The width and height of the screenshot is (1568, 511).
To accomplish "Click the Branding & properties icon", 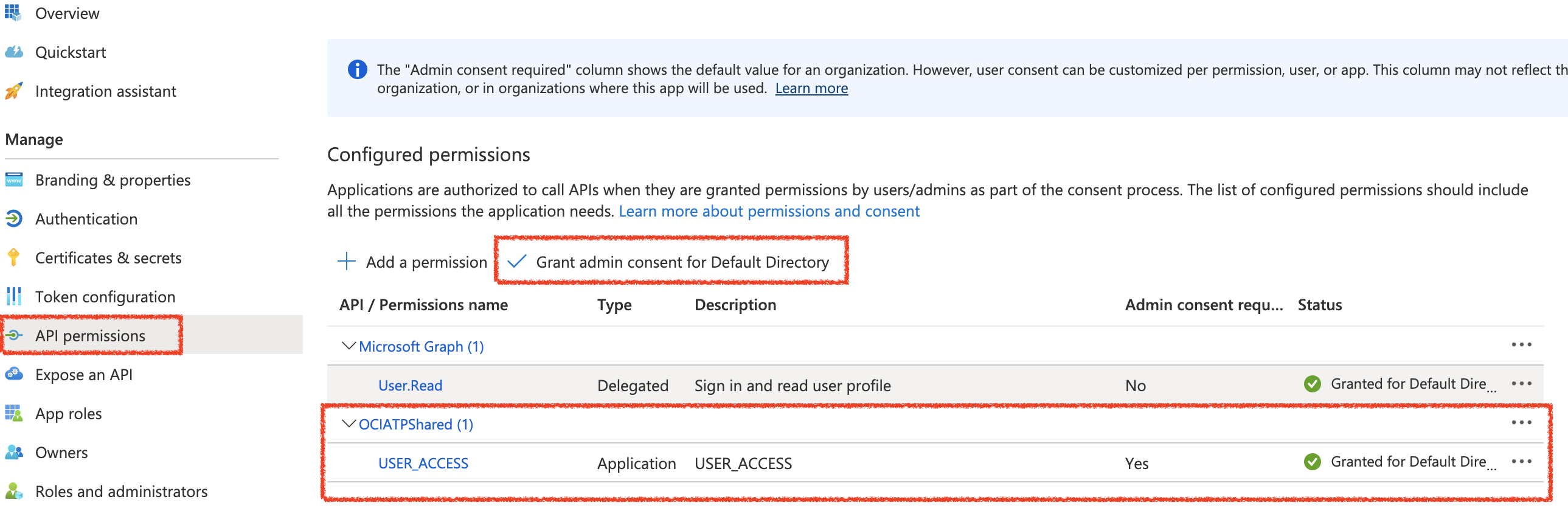I will [13, 179].
